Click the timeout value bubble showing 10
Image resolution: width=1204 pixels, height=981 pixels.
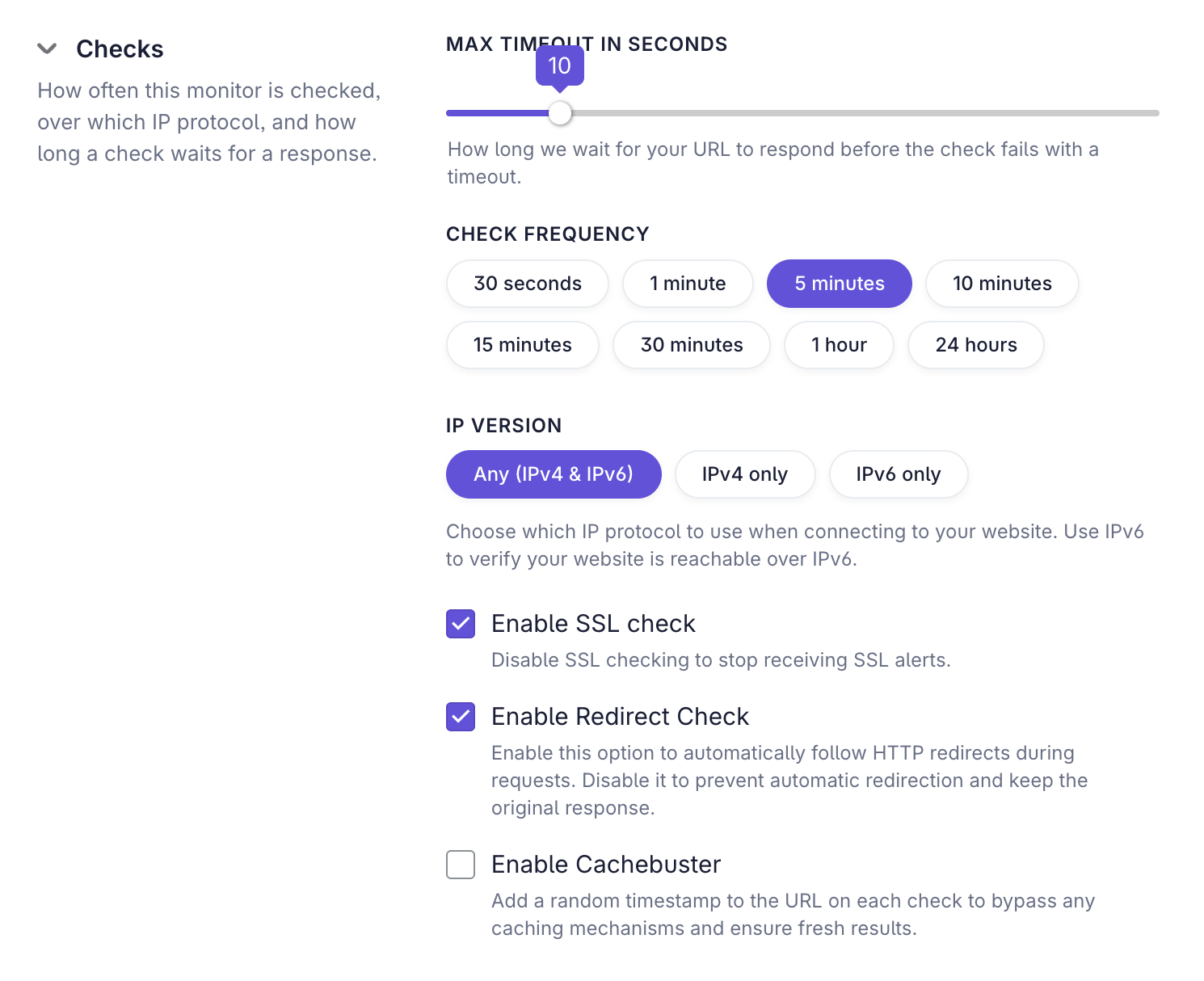pyautogui.click(x=560, y=66)
